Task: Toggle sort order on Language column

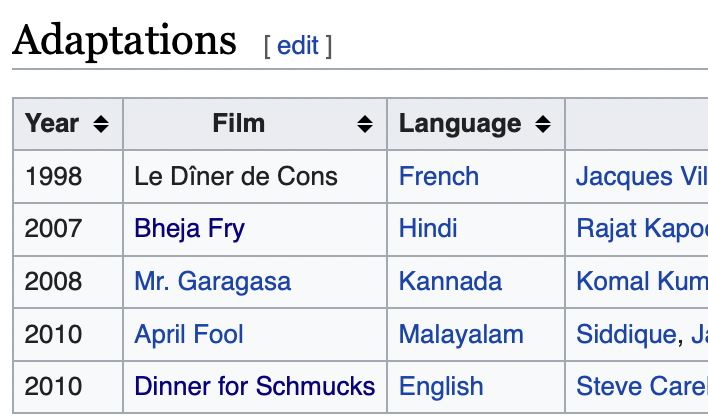Action: click(543, 124)
